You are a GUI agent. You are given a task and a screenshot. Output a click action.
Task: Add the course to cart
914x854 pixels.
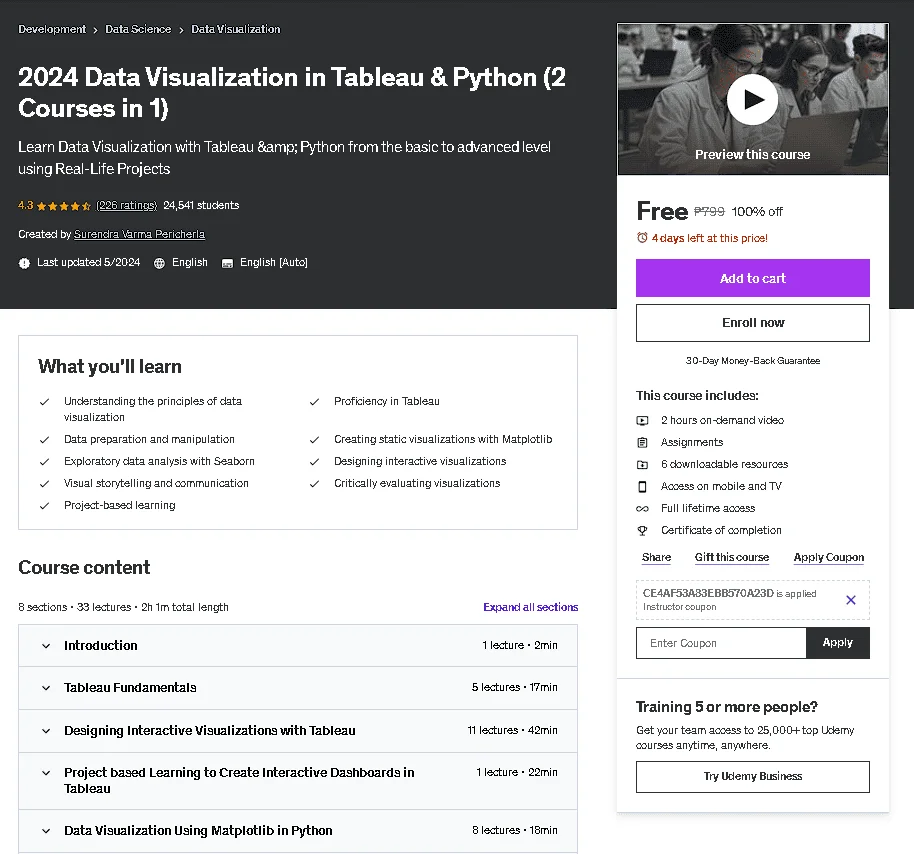[x=753, y=278]
